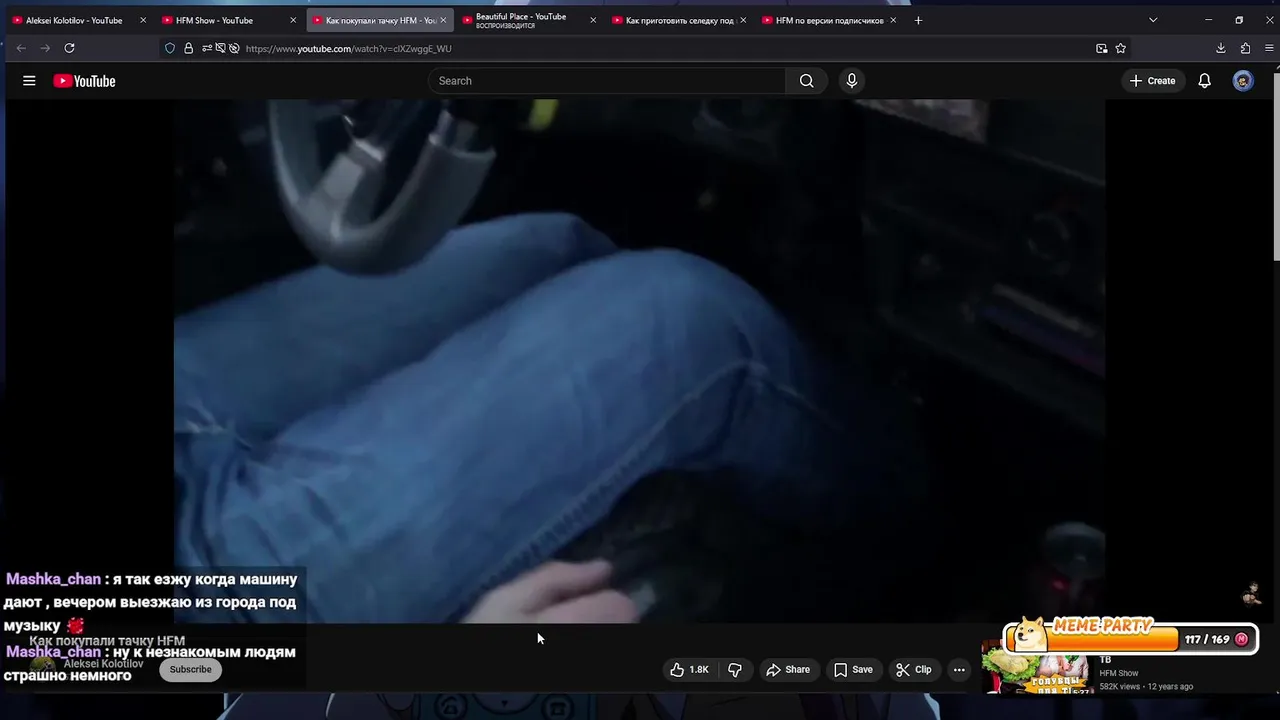Open browser application menu

click(1268, 48)
